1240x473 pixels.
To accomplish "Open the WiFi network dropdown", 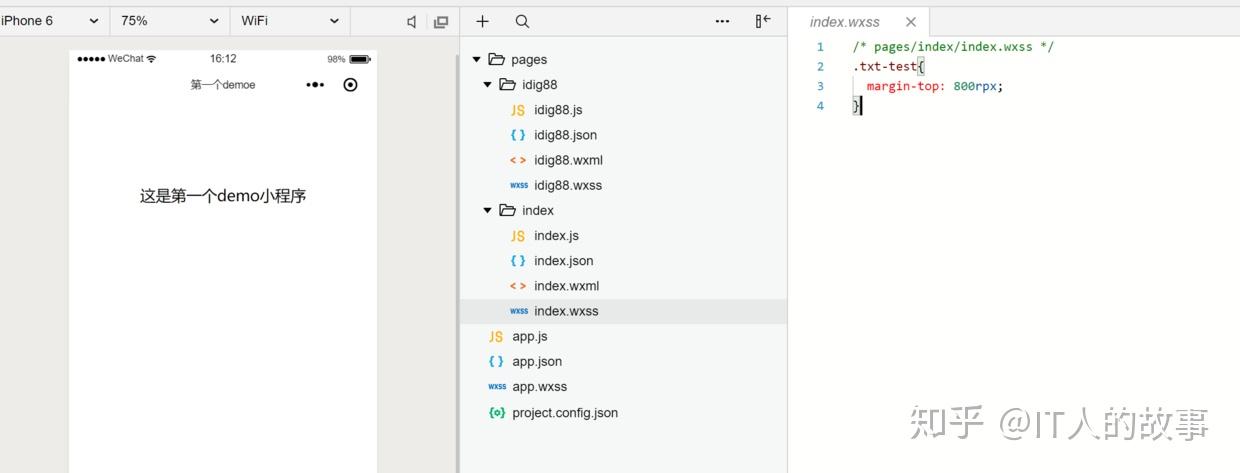I will [290, 21].
